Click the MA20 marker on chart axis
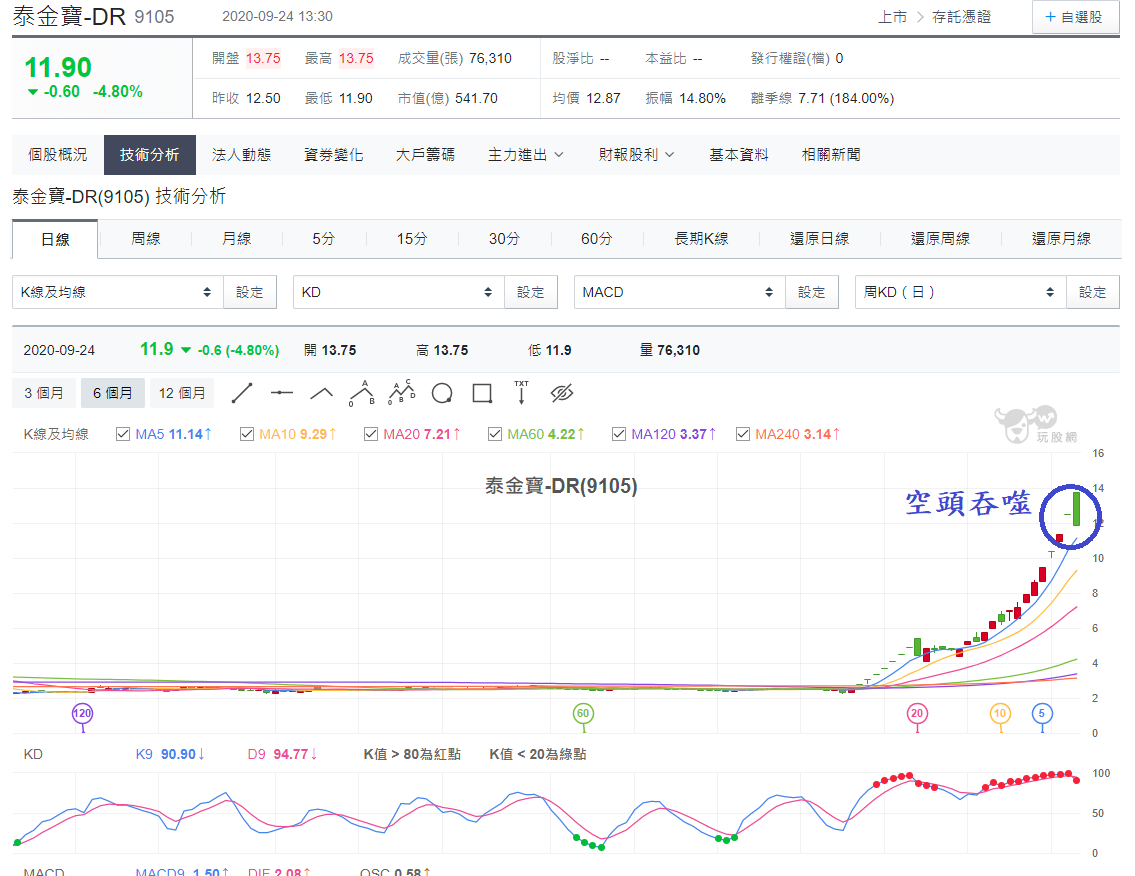The height and width of the screenshot is (876, 1135). tap(917, 714)
